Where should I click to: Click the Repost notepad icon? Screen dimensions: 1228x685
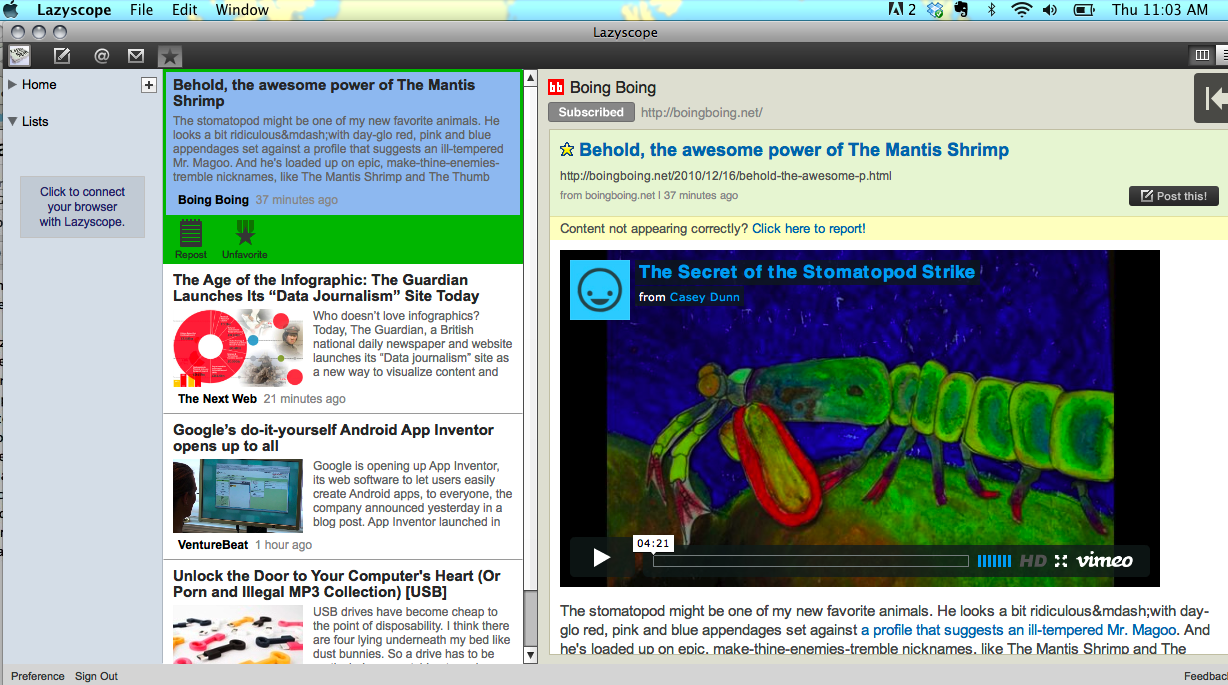(x=191, y=234)
